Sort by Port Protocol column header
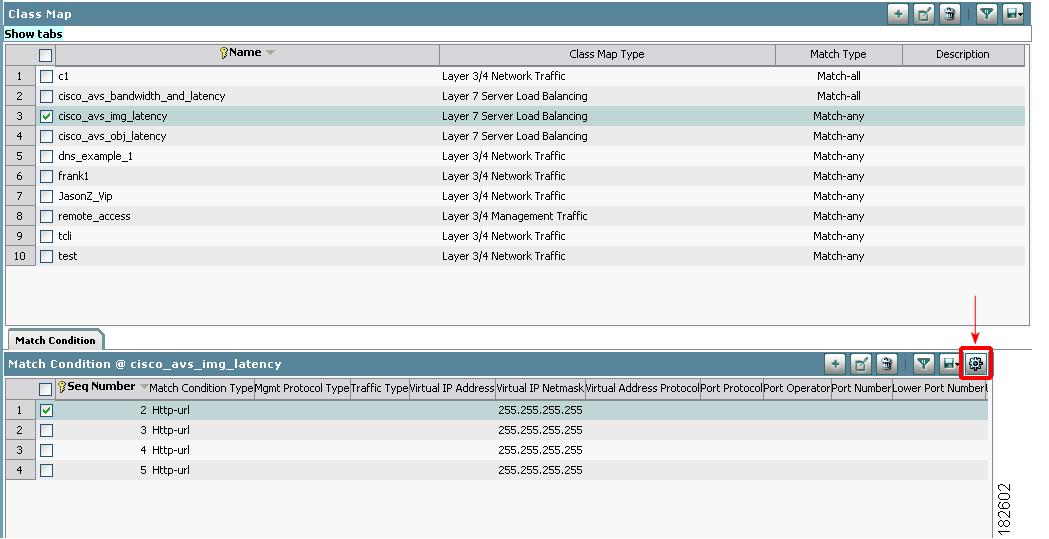Viewport: 1049px width, 539px height. click(x=731, y=389)
